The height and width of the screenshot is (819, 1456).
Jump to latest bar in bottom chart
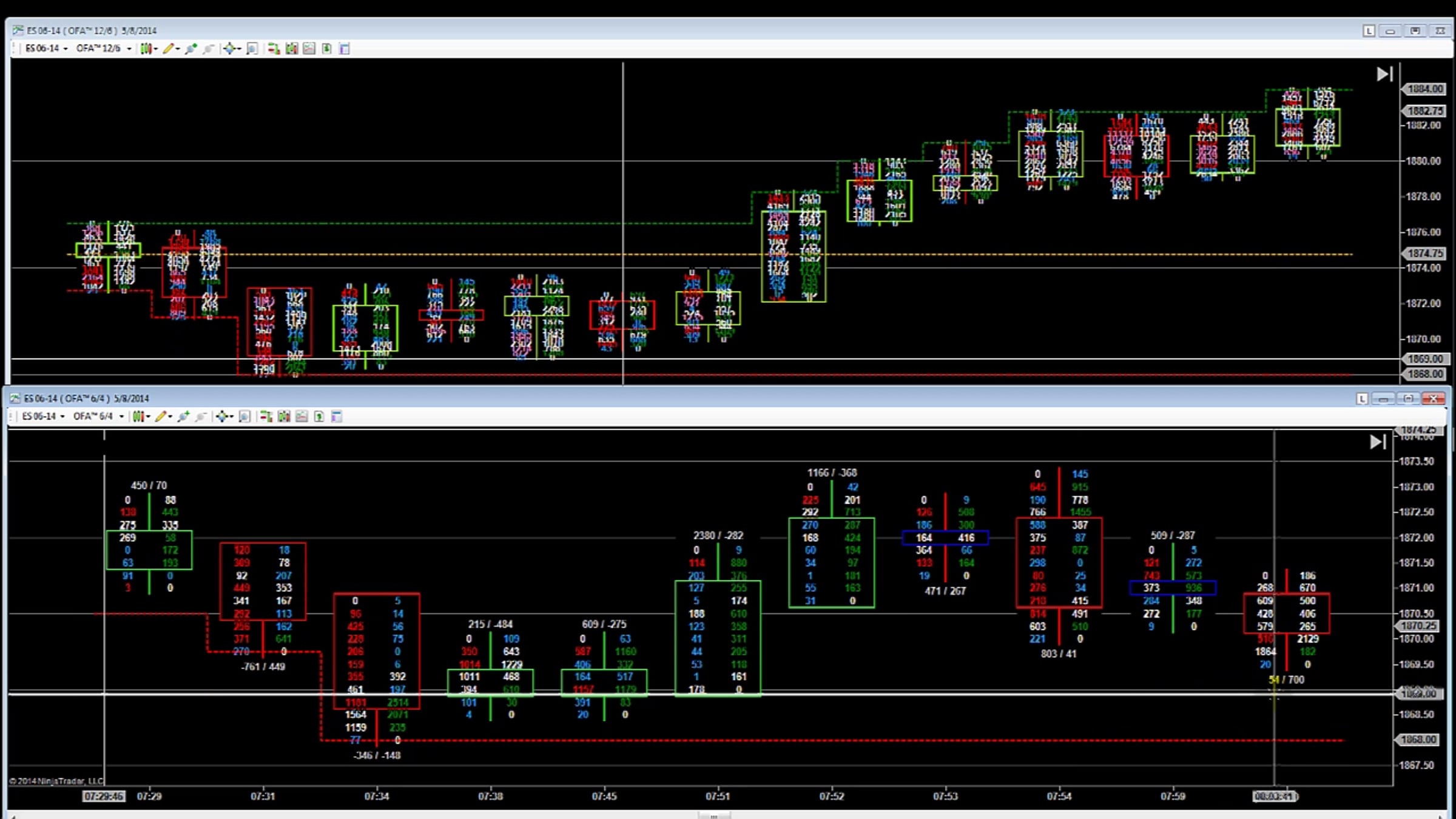[1377, 442]
